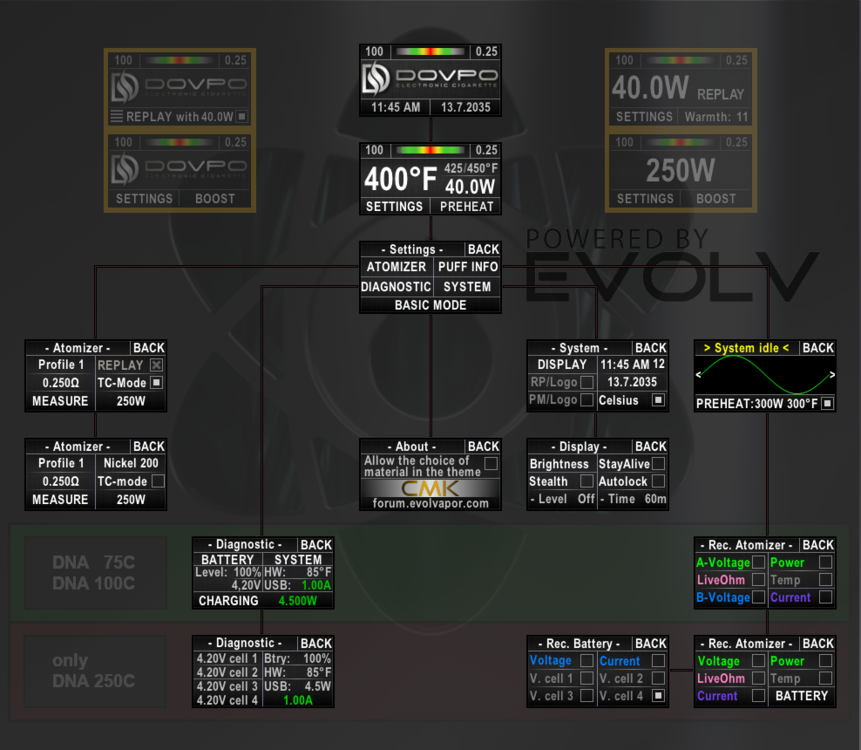Tick the V. cell 2 checkbox

pyautogui.click(x=658, y=678)
